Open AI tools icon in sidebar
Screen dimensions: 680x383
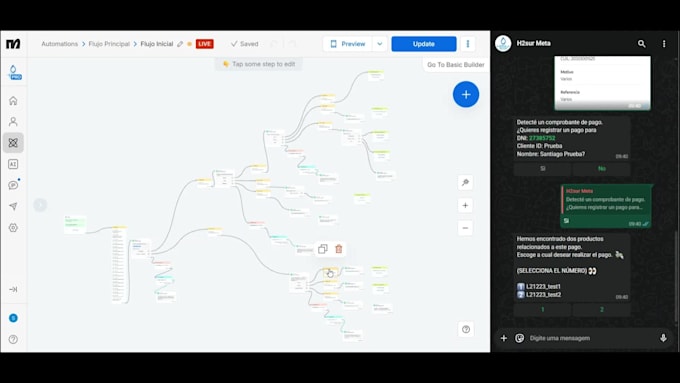click(x=13, y=164)
